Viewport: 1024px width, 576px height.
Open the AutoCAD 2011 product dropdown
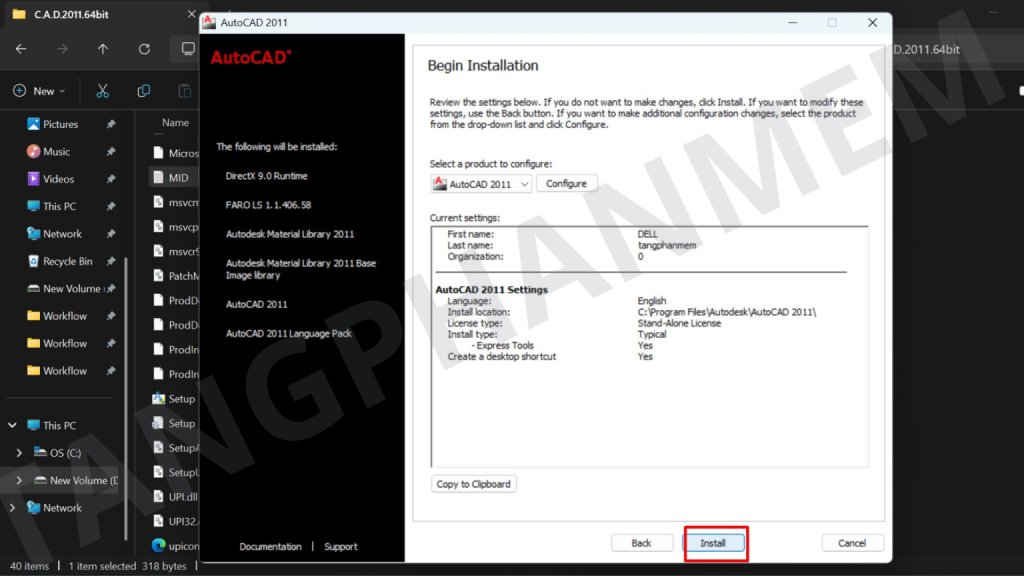(x=481, y=184)
